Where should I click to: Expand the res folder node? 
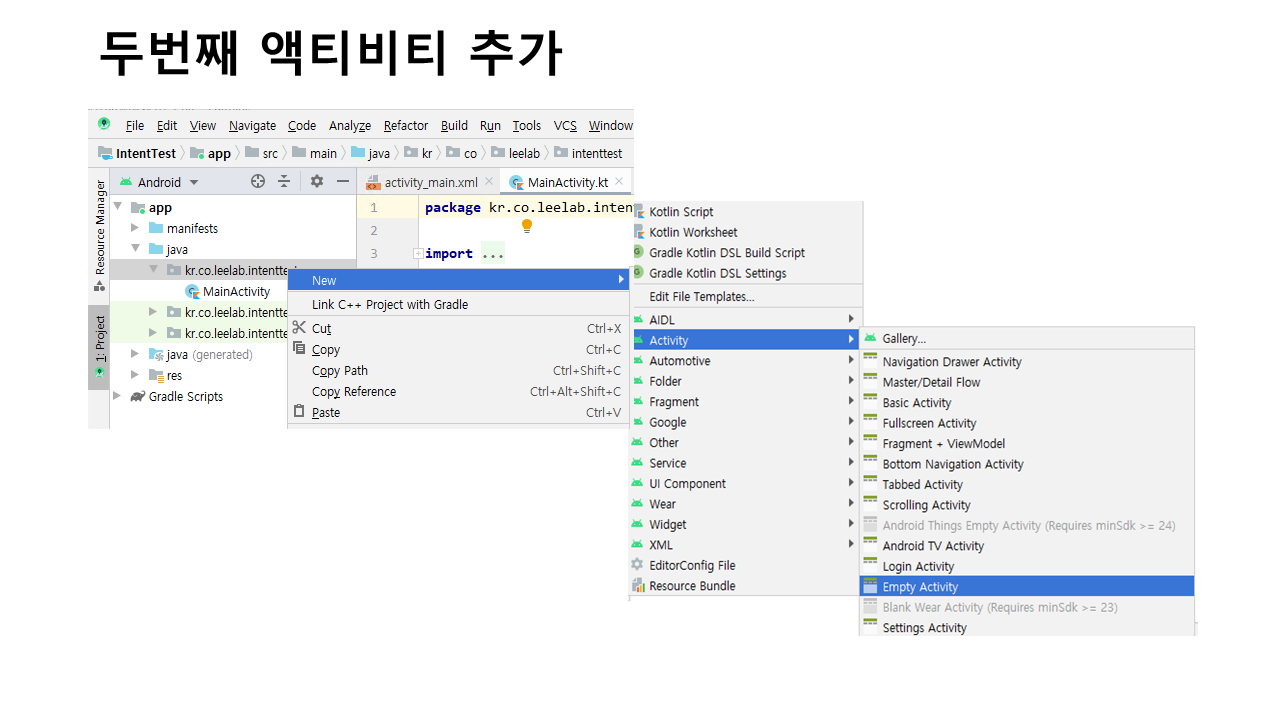click(135, 375)
